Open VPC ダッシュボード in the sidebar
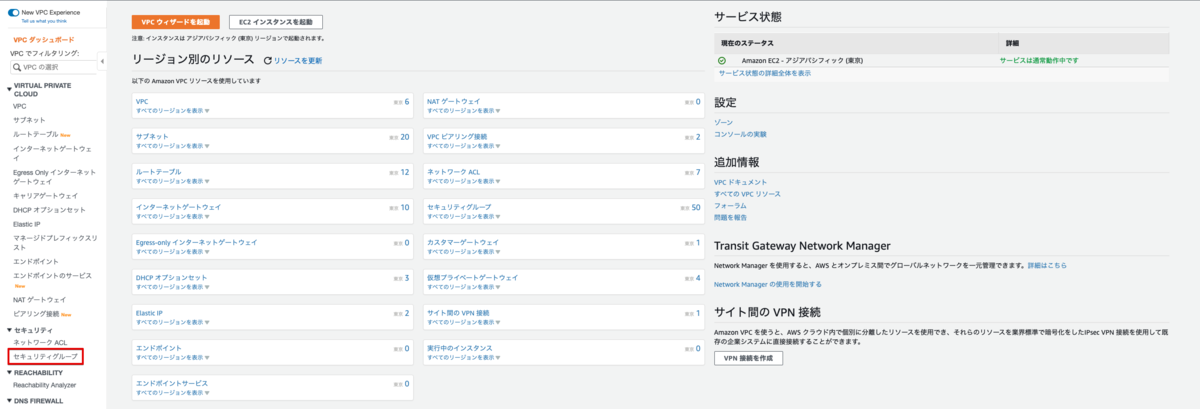1200x409 pixels. coord(43,38)
